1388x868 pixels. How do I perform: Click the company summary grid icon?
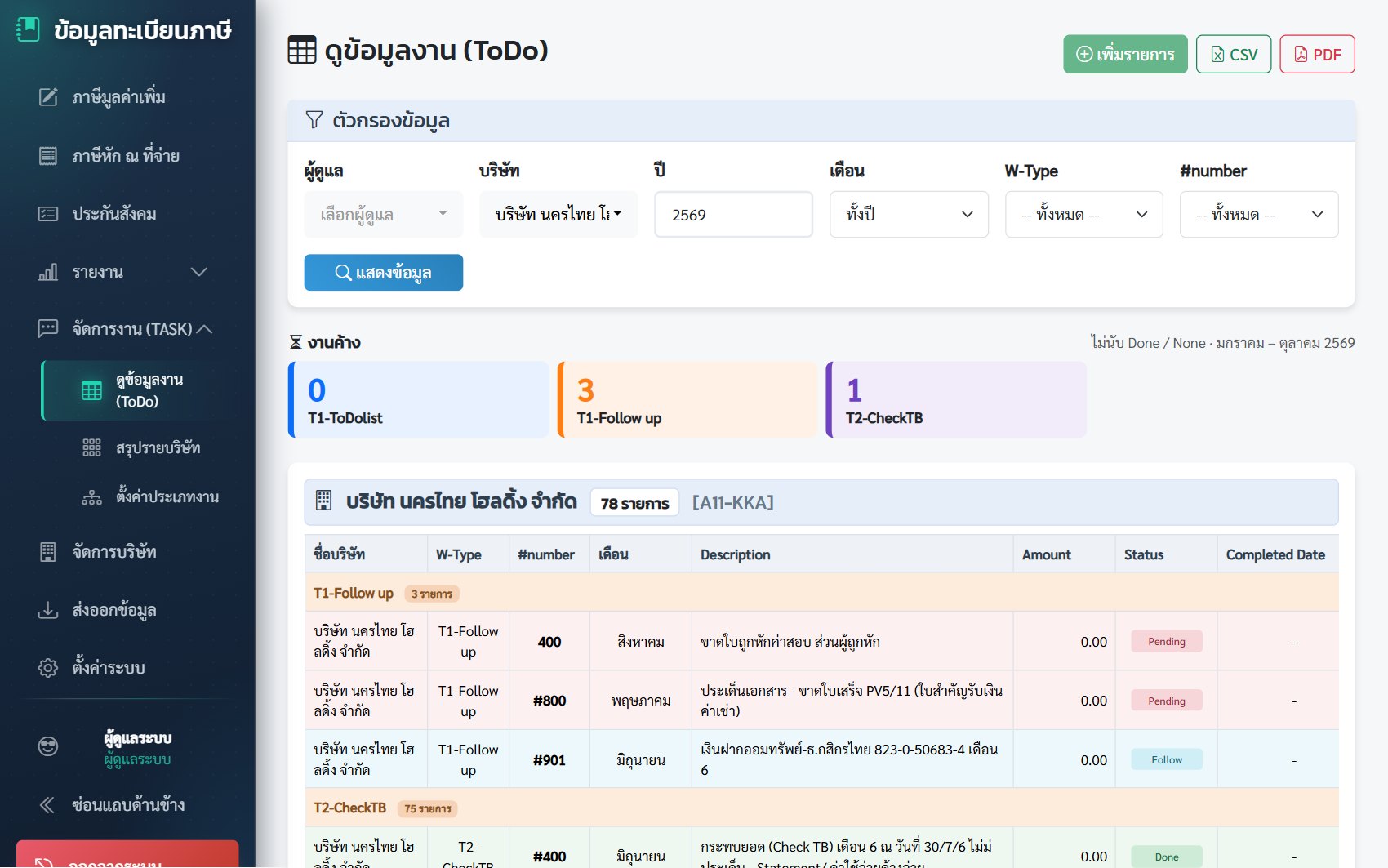tap(92, 447)
